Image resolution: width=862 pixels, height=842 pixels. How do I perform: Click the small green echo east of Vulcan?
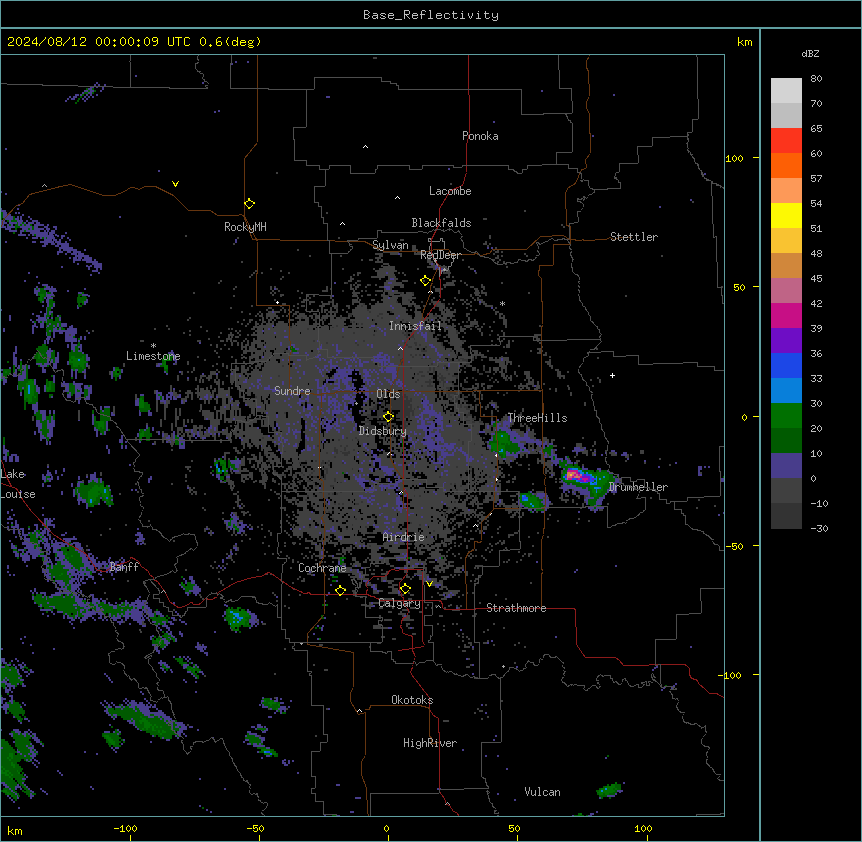point(609,790)
